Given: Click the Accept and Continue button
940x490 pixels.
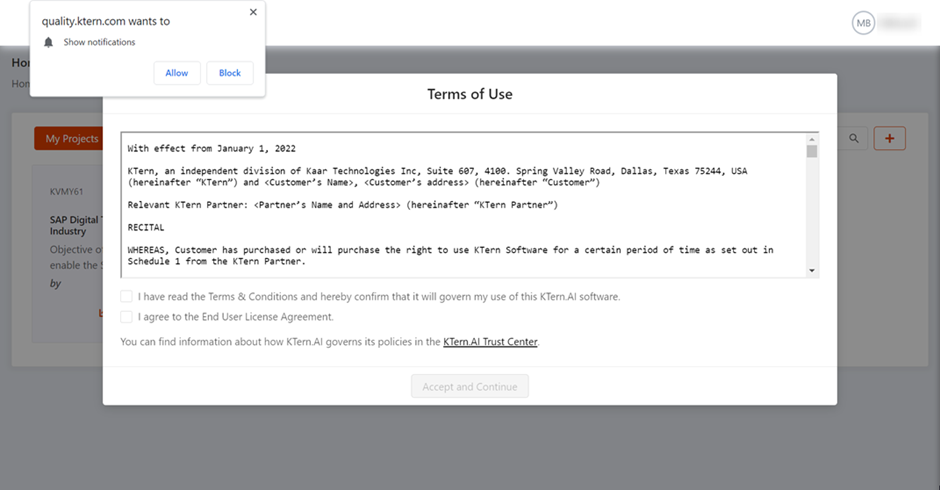Looking at the screenshot, I should coord(470,386).
